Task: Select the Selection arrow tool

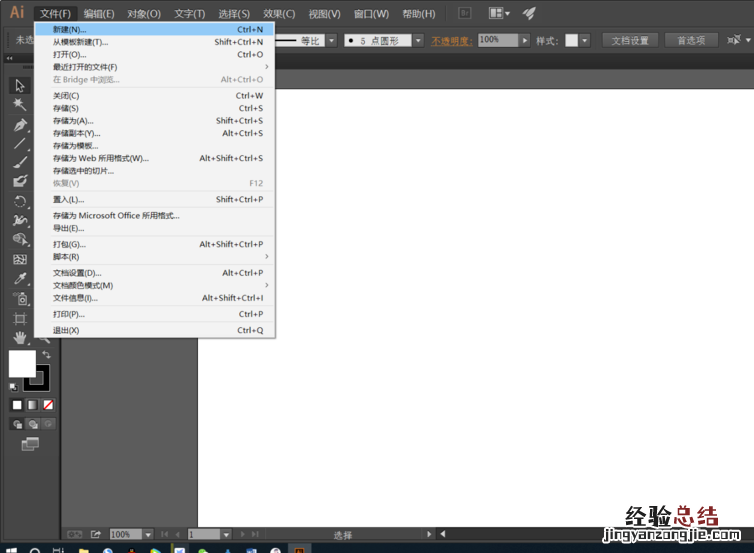Action: (20, 86)
